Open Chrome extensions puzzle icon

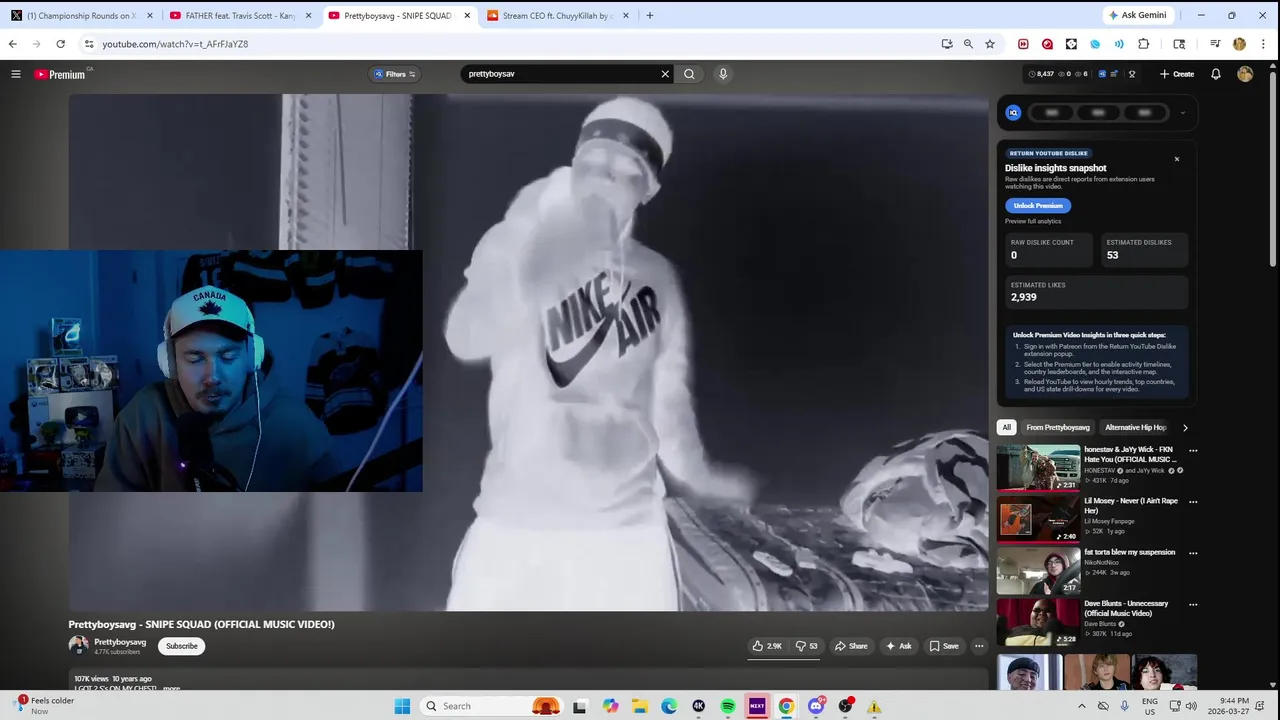click(1144, 44)
